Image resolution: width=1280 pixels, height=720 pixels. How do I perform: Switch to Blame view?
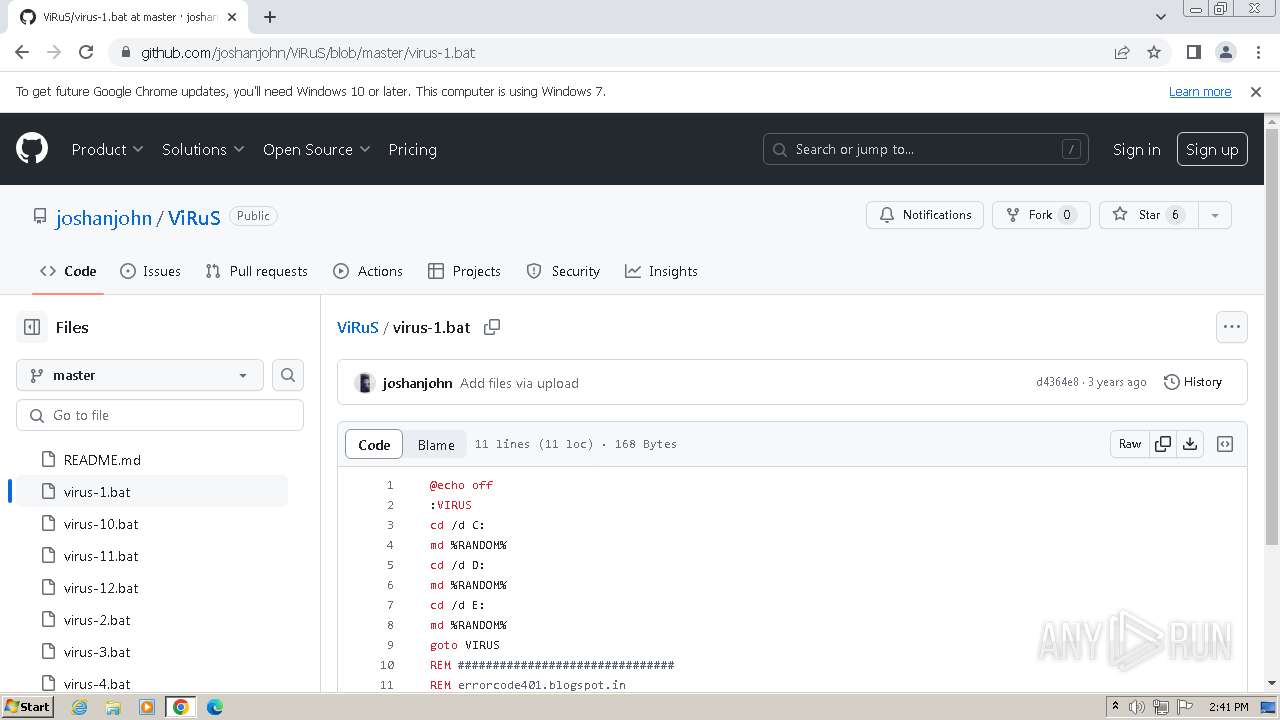coord(436,445)
